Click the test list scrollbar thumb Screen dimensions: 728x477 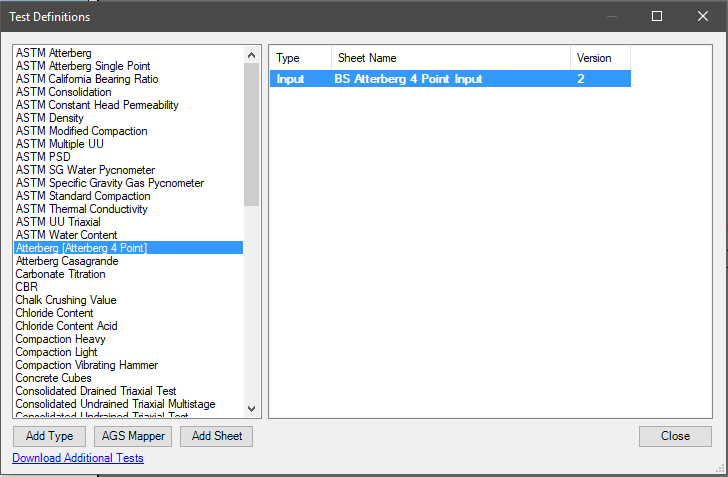click(252, 135)
